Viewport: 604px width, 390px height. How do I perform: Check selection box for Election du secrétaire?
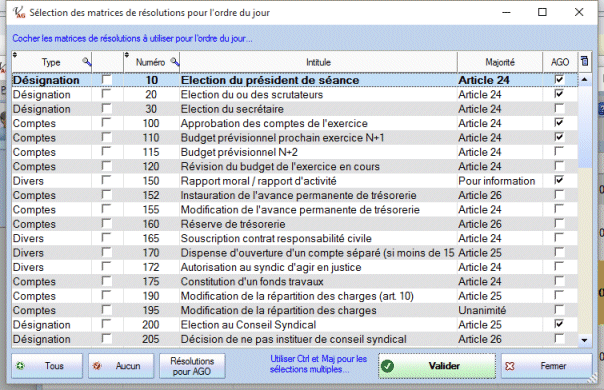coord(106,108)
